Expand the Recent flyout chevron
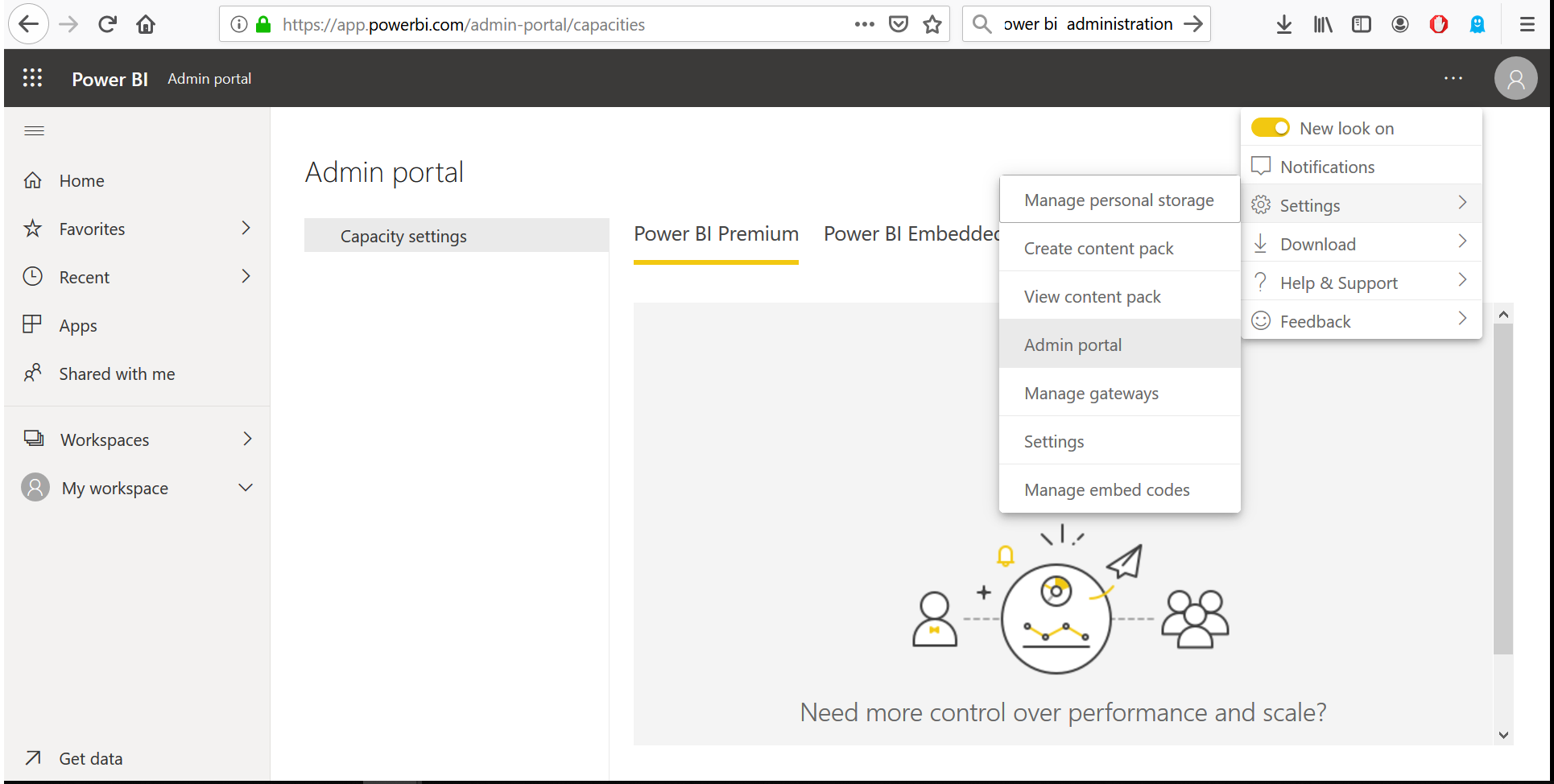Image resolution: width=1554 pixels, height=784 pixels. coord(246,277)
